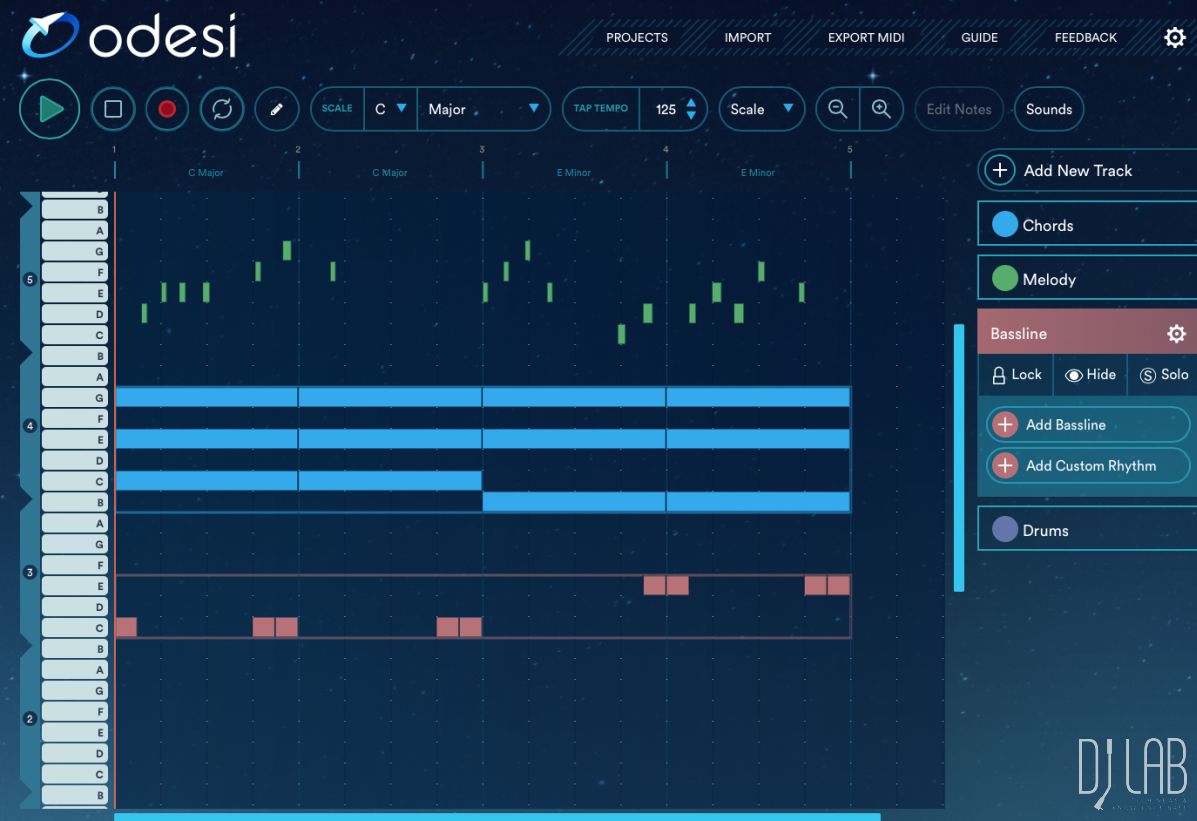1197x821 pixels.
Task: Open the key dropdown showing C
Action: (x=390, y=109)
